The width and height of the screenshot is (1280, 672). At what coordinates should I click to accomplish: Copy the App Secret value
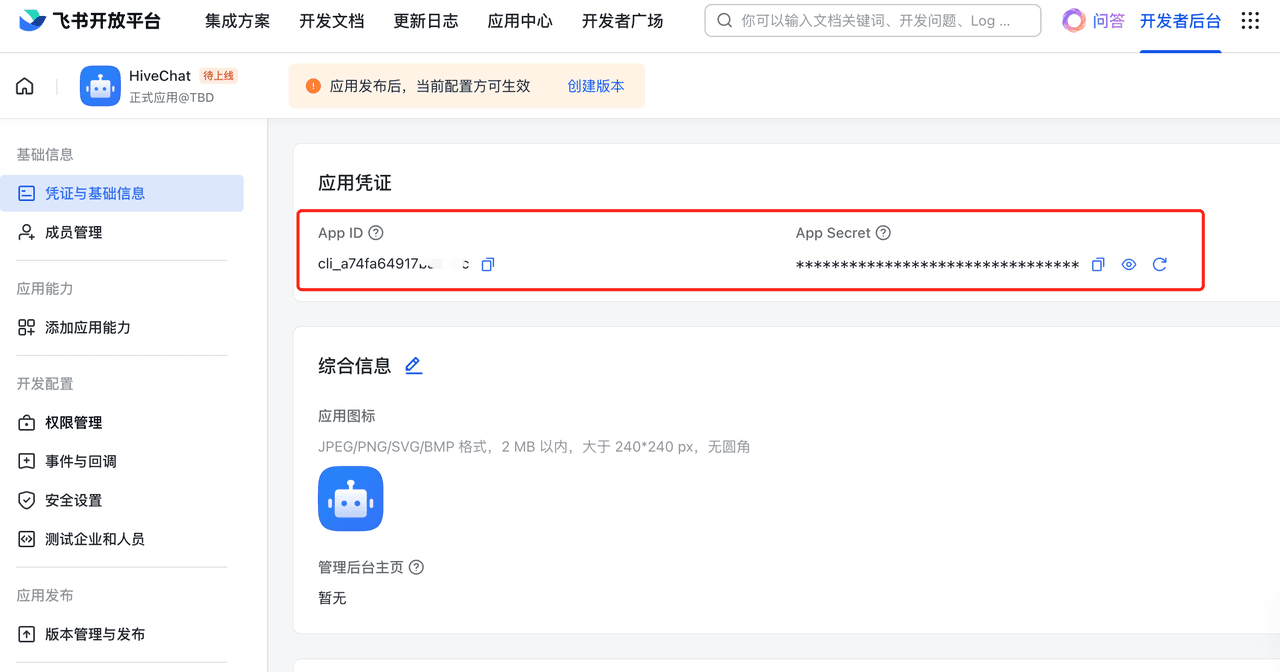pos(1098,265)
